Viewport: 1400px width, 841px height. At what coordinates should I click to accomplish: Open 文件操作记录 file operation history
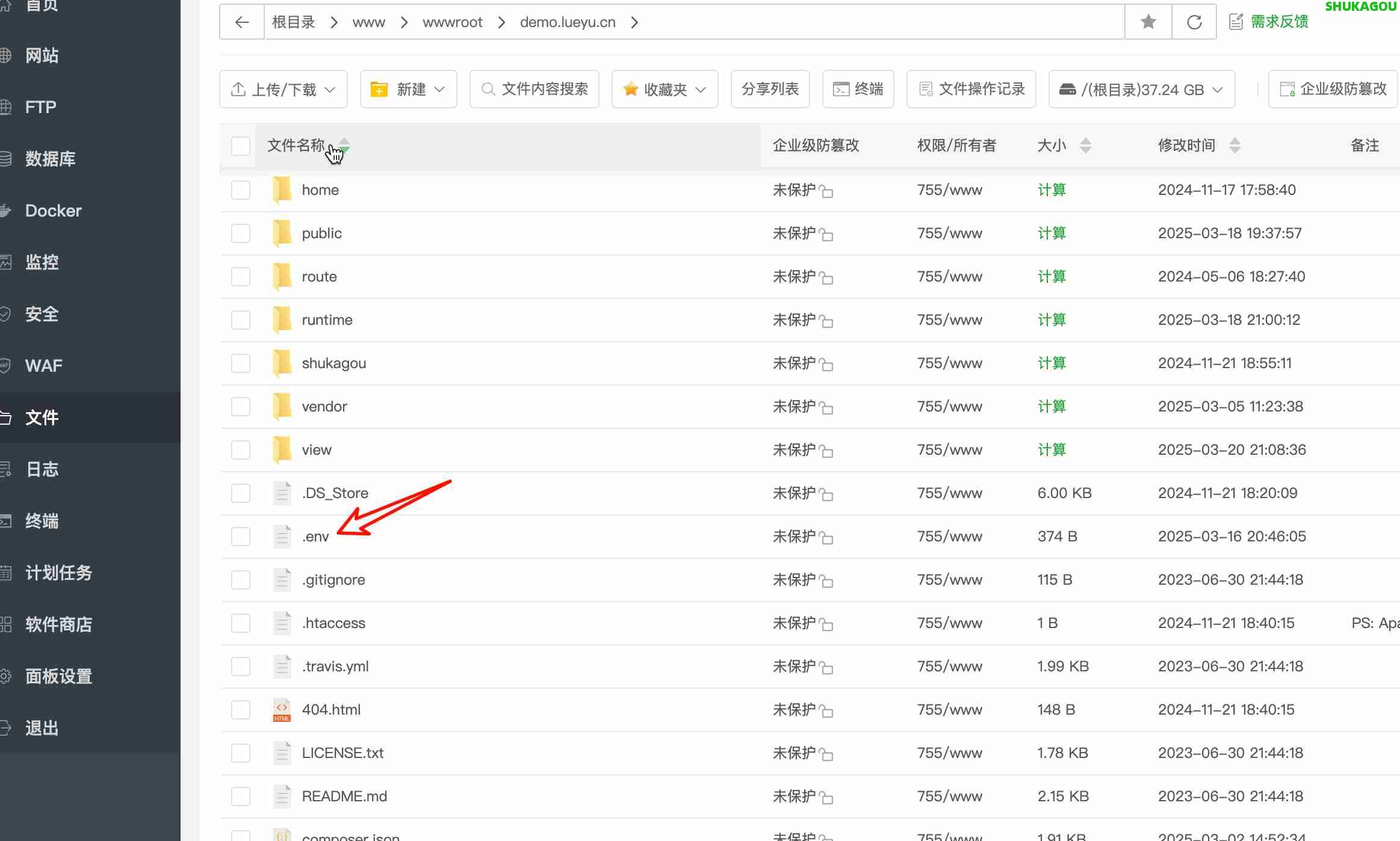click(x=970, y=88)
